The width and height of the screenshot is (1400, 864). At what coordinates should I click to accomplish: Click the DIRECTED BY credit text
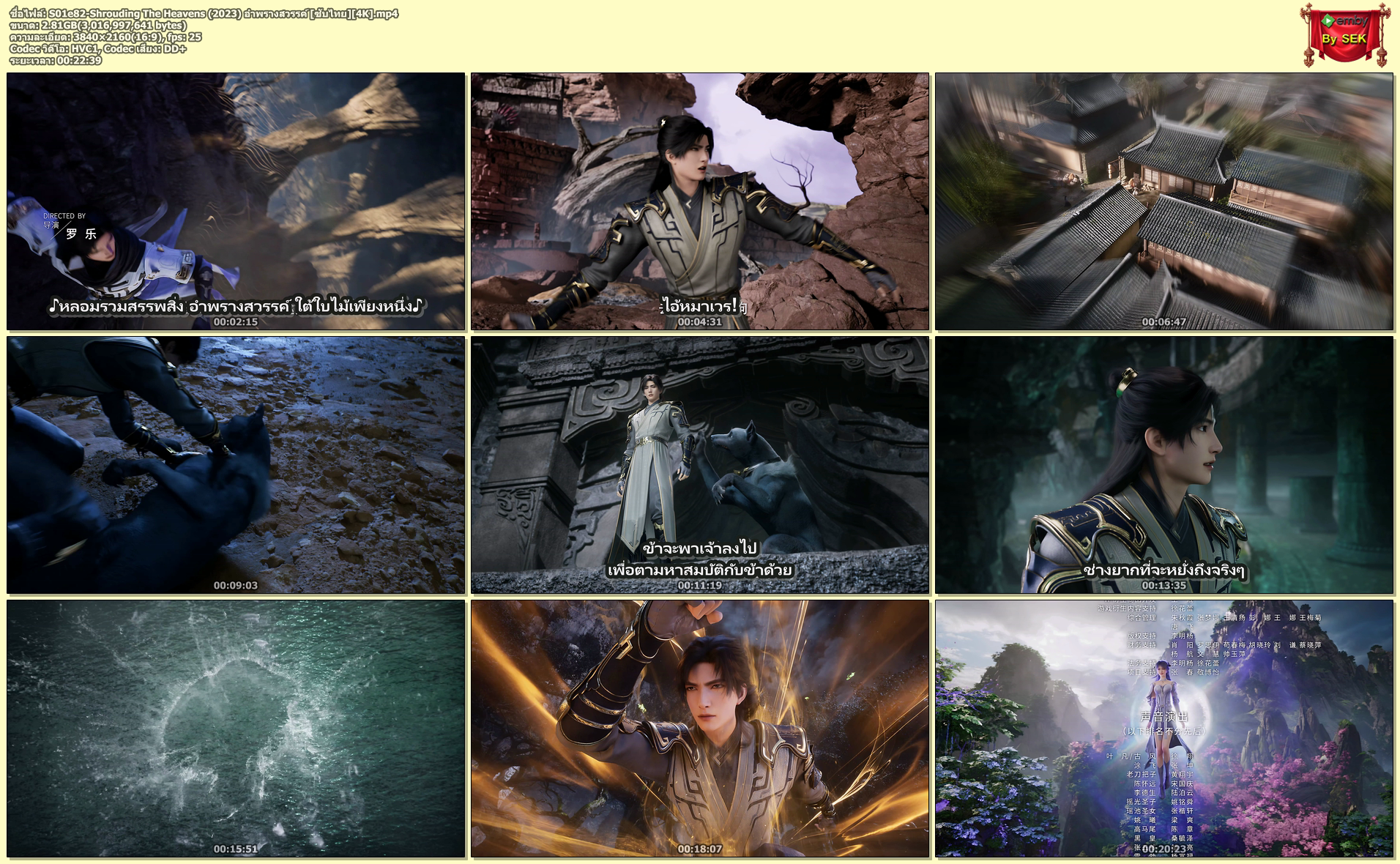coord(64,216)
